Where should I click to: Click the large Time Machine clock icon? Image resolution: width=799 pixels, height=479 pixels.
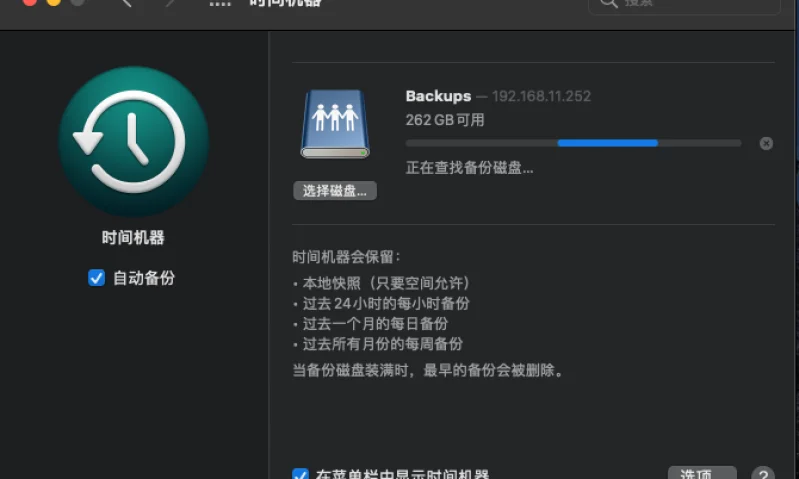click(x=133, y=141)
